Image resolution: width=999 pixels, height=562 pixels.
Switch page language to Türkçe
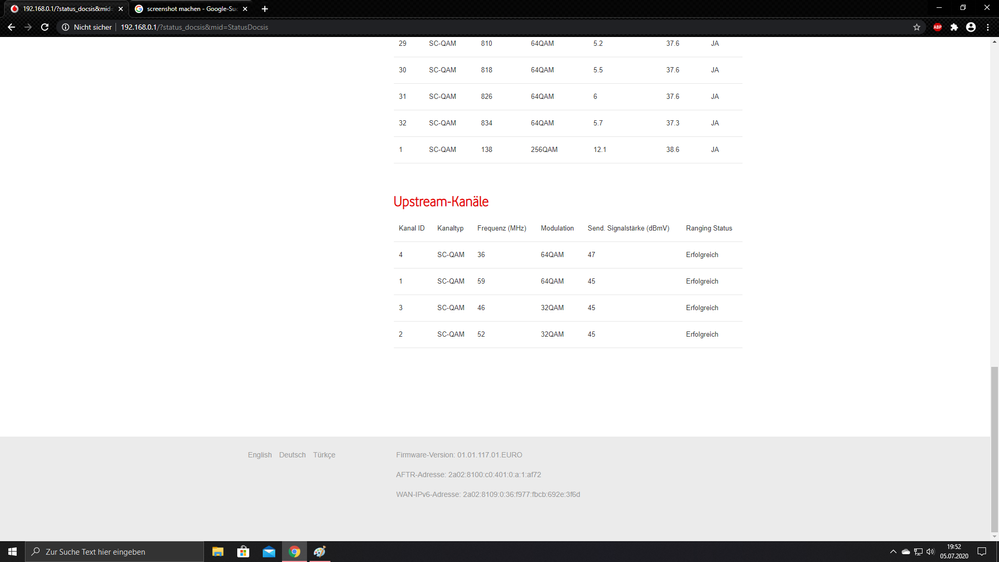pos(324,455)
